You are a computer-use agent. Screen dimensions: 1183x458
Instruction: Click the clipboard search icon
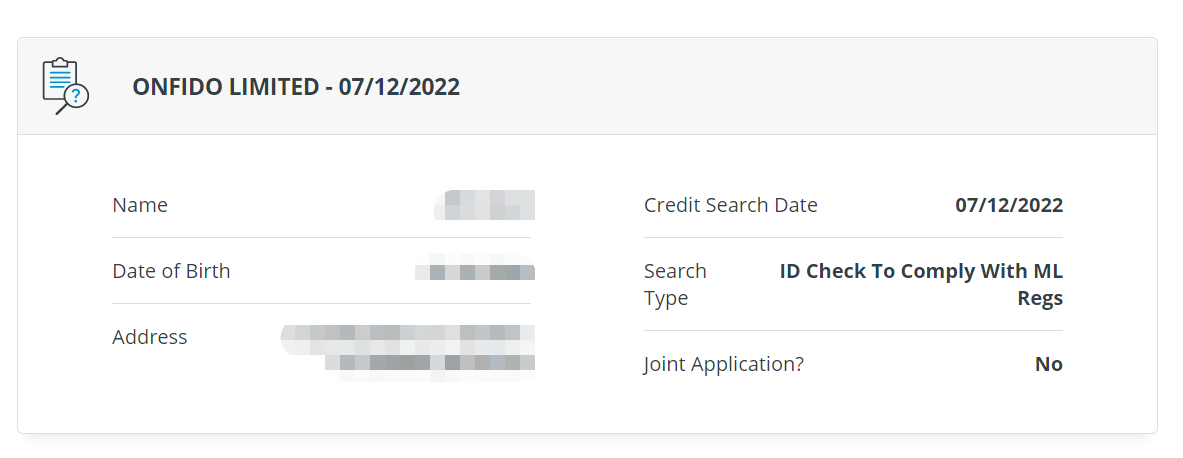pyautogui.click(x=66, y=86)
